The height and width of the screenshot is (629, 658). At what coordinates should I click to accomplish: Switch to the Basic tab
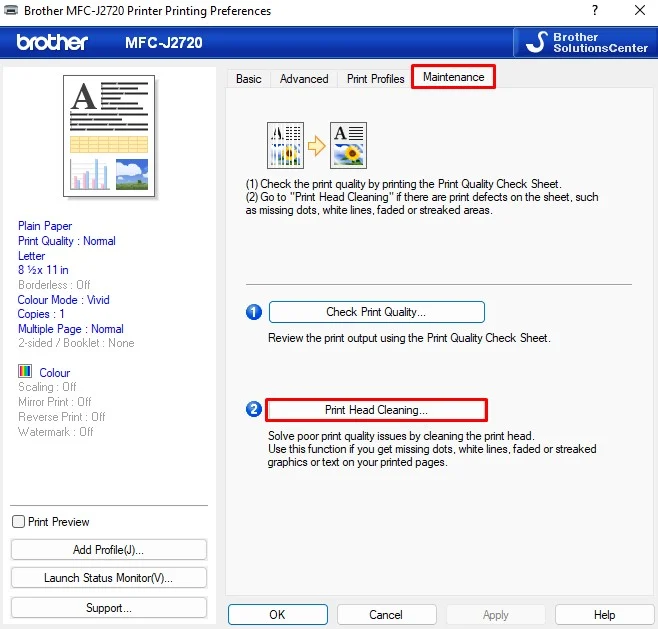pos(248,79)
